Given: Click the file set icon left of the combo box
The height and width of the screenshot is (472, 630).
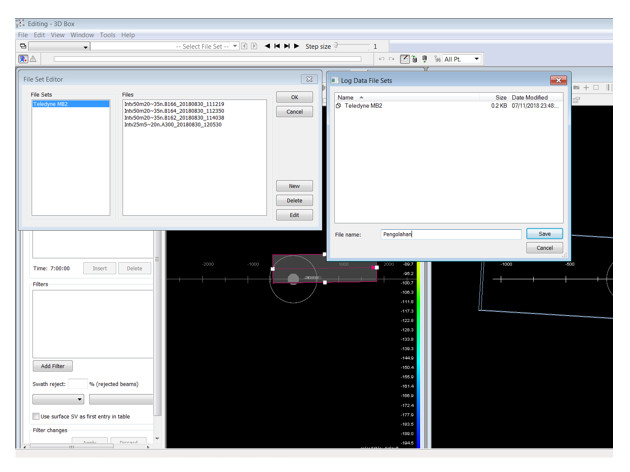Looking at the screenshot, I should pyautogui.click(x=23, y=46).
